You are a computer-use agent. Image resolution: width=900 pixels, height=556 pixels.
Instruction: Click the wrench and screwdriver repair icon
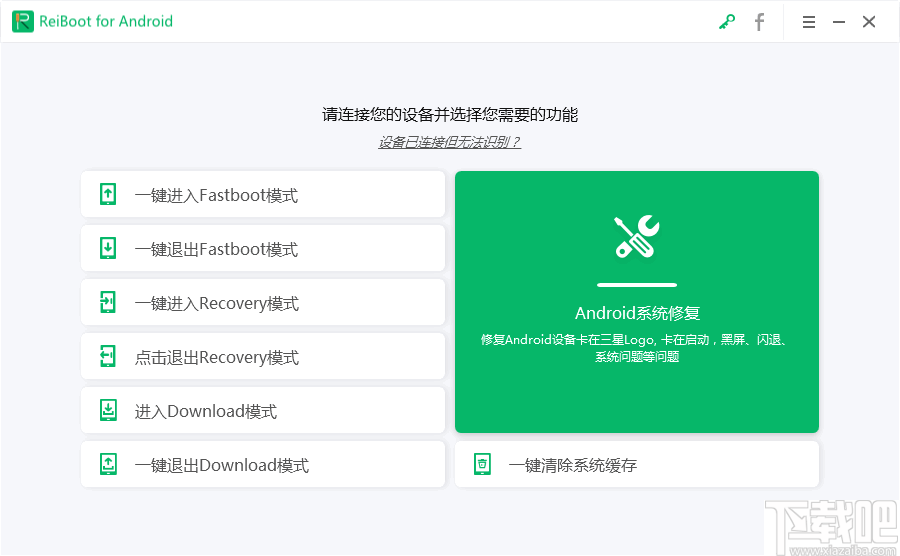637,236
